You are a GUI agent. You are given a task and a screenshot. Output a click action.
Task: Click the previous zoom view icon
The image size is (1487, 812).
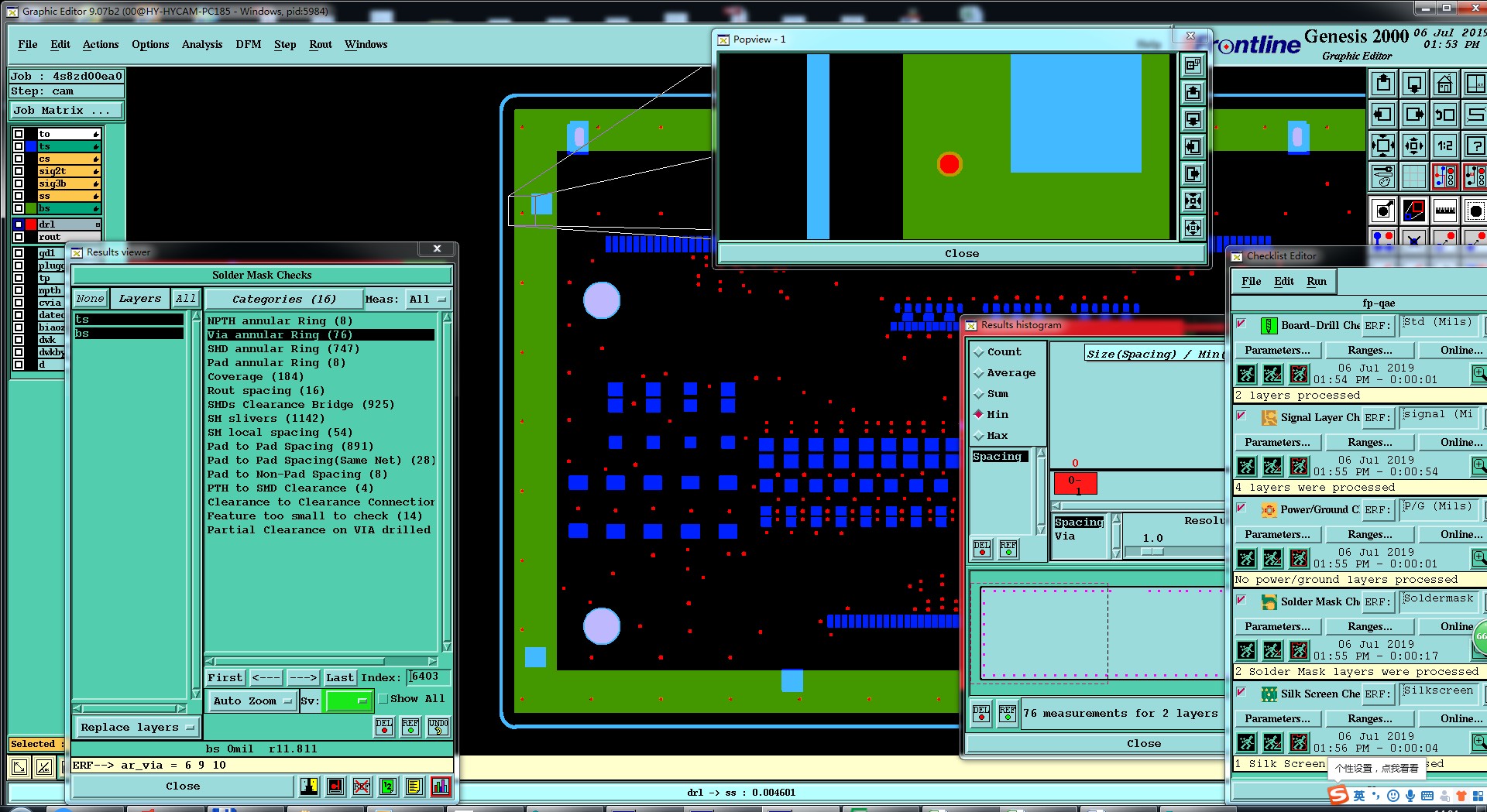tap(1444, 115)
